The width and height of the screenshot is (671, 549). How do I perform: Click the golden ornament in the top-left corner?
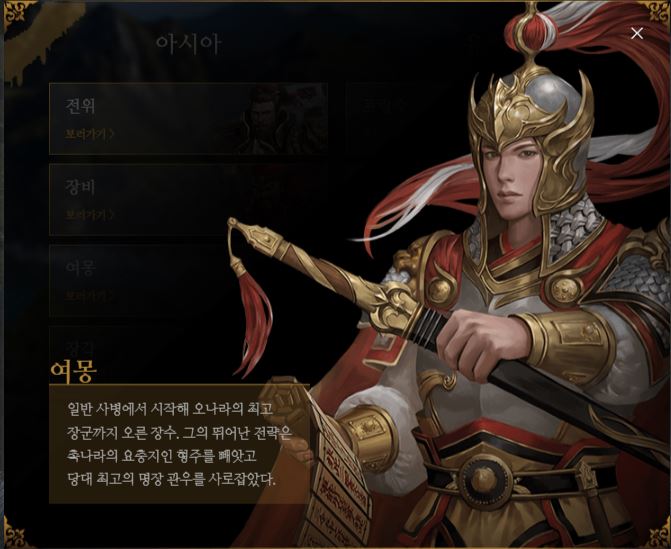click(16, 15)
